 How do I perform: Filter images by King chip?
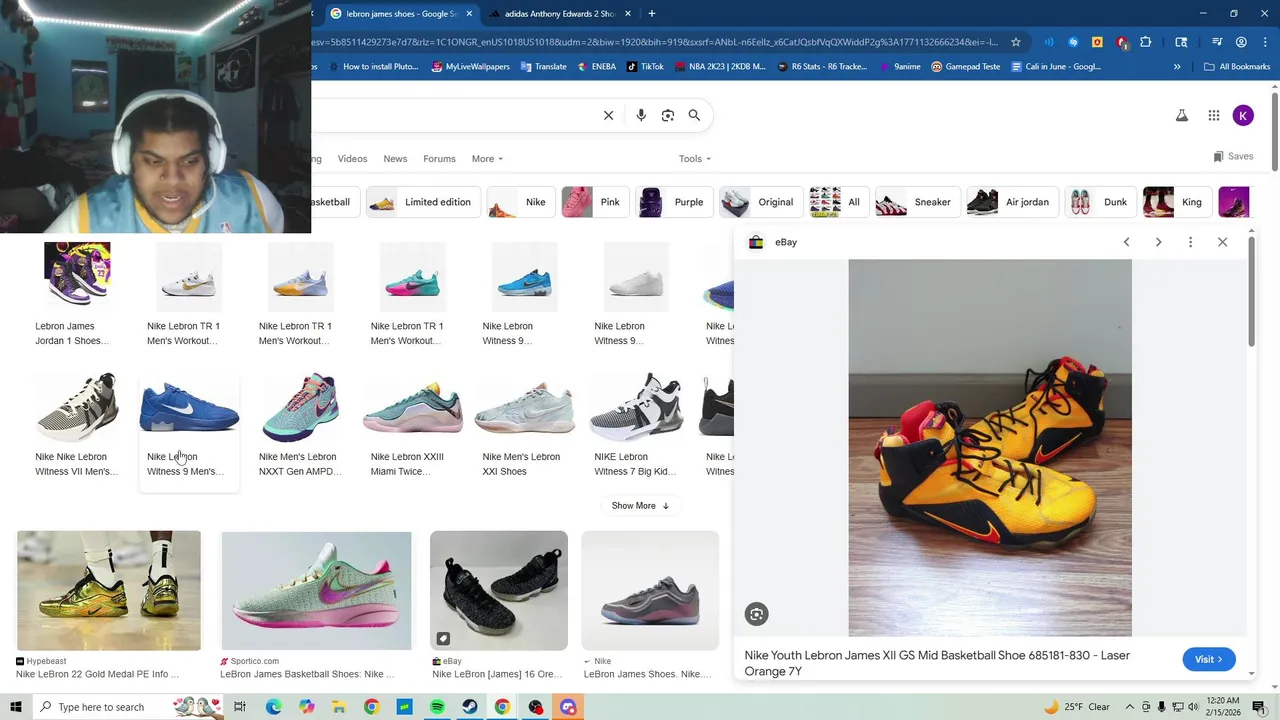click(x=1176, y=202)
